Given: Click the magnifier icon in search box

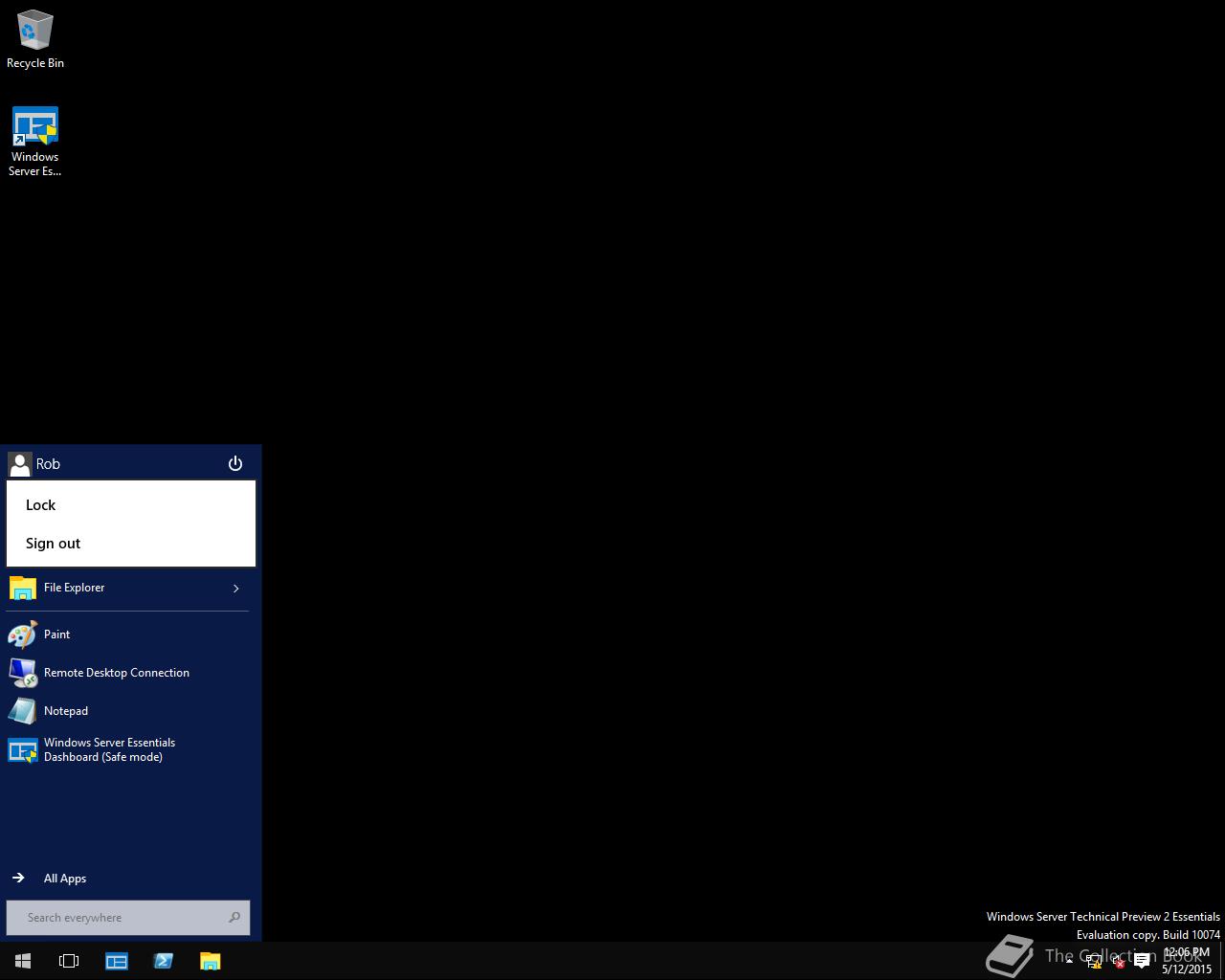Looking at the screenshot, I should pyautogui.click(x=234, y=918).
